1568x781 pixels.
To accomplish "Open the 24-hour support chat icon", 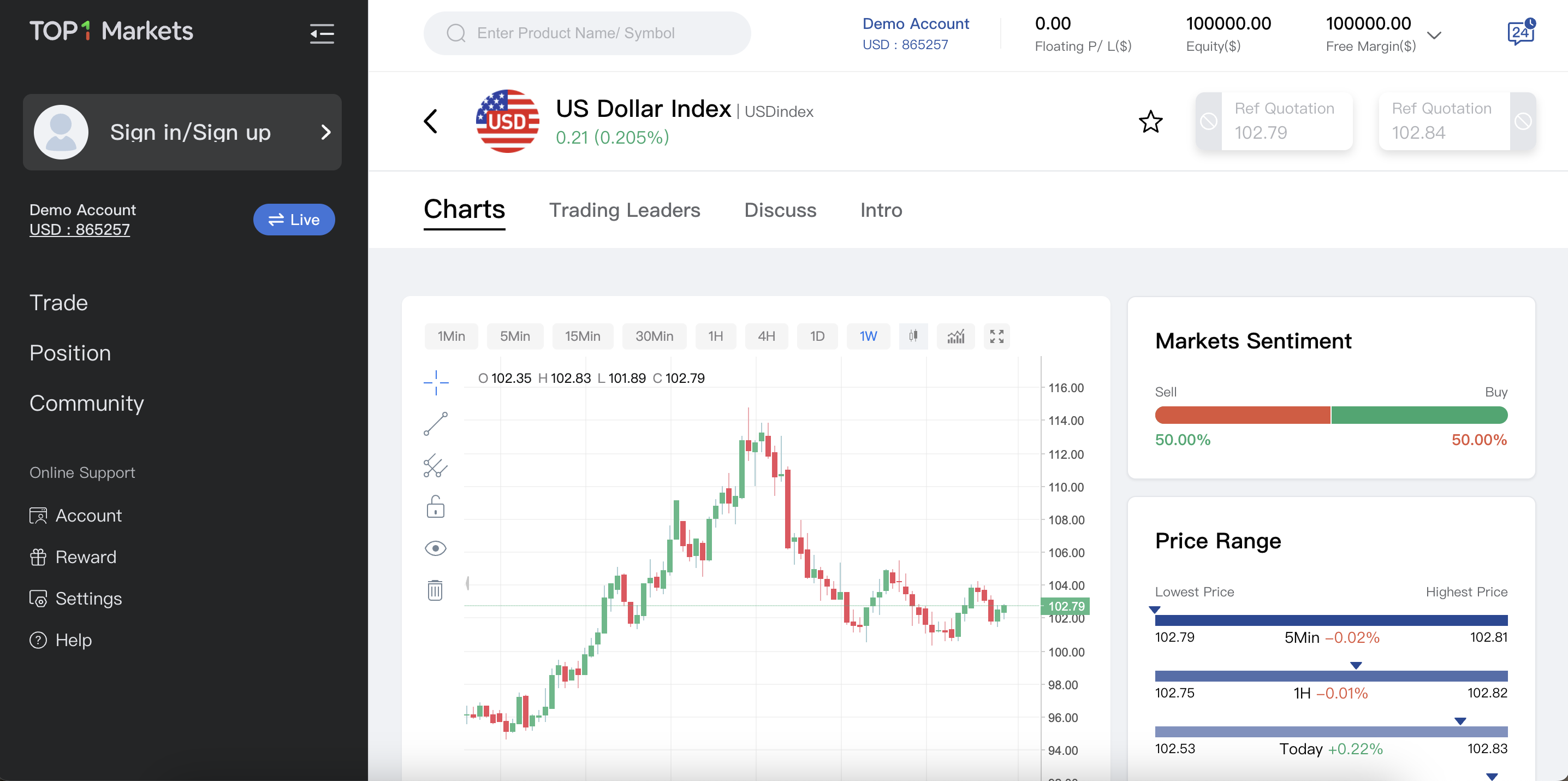I will pyautogui.click(x=1521, y=33).
